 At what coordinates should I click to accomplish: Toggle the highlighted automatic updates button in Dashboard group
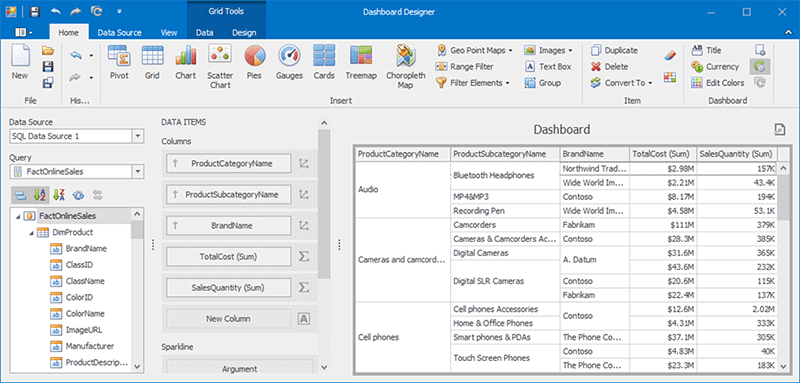click(760, 67)
